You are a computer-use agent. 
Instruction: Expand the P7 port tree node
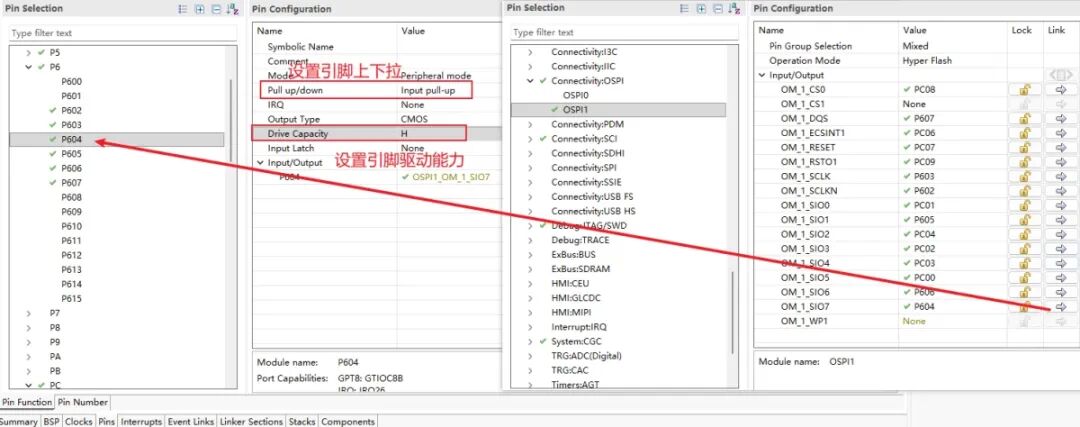27,313
